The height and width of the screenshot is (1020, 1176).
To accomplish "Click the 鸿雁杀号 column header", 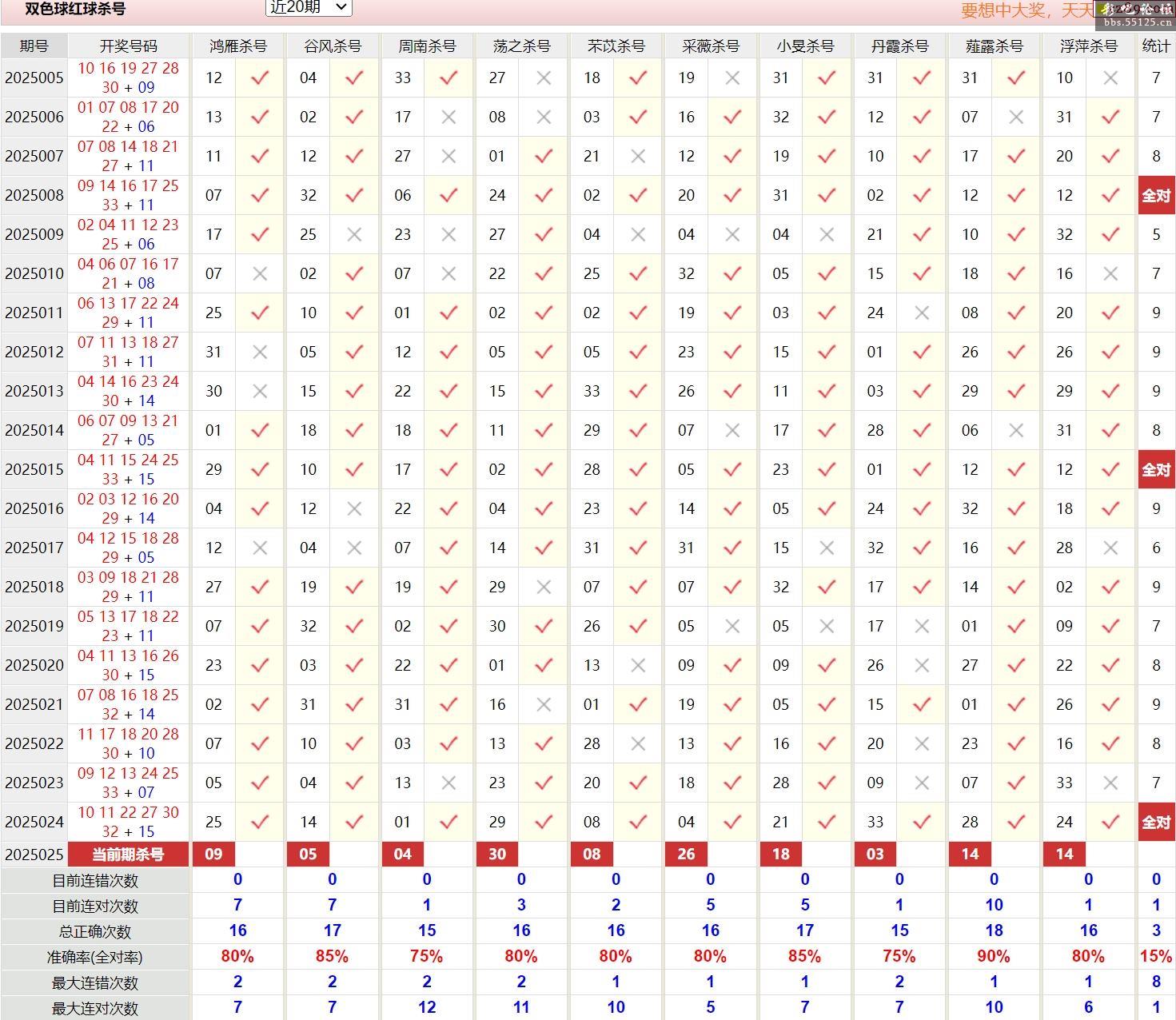I will pos(237,46).
